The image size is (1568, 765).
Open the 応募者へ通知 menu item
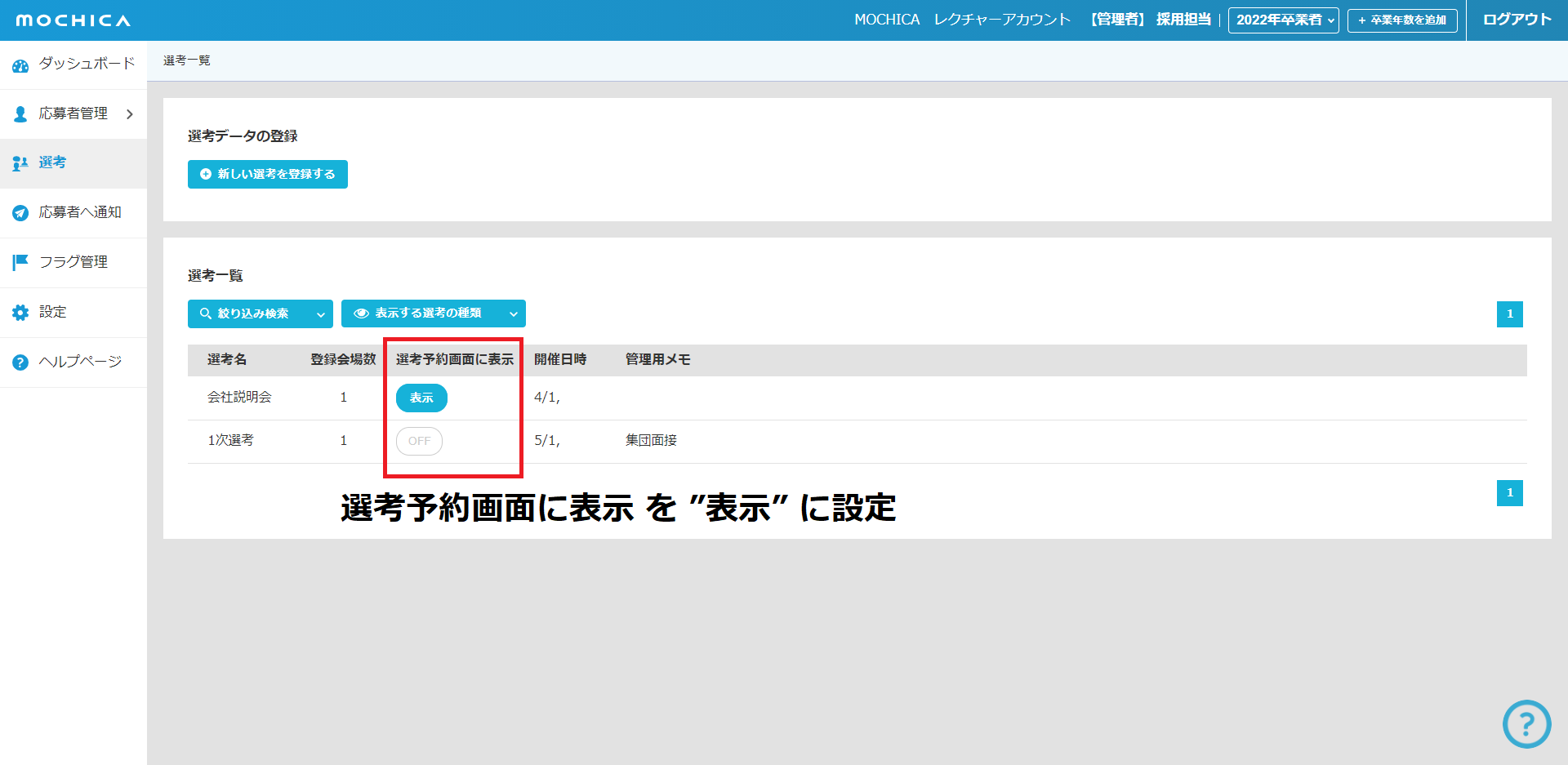tap(80, 212)
